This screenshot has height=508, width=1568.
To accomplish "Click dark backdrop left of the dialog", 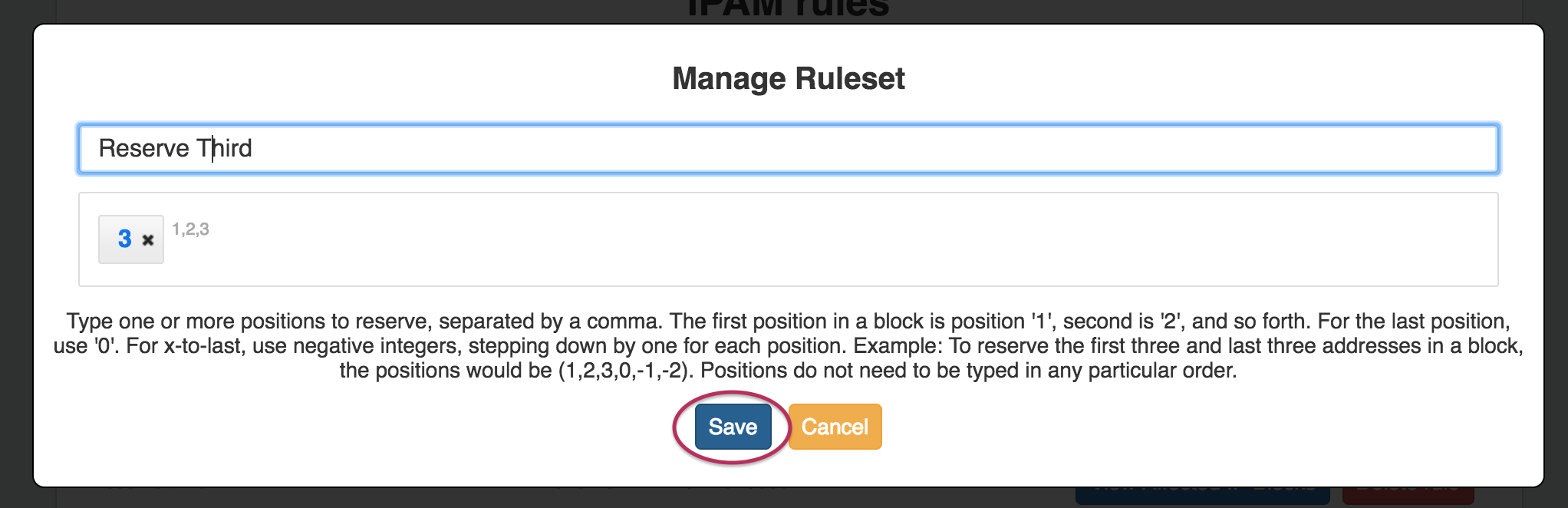I will [x=15, y=253].
